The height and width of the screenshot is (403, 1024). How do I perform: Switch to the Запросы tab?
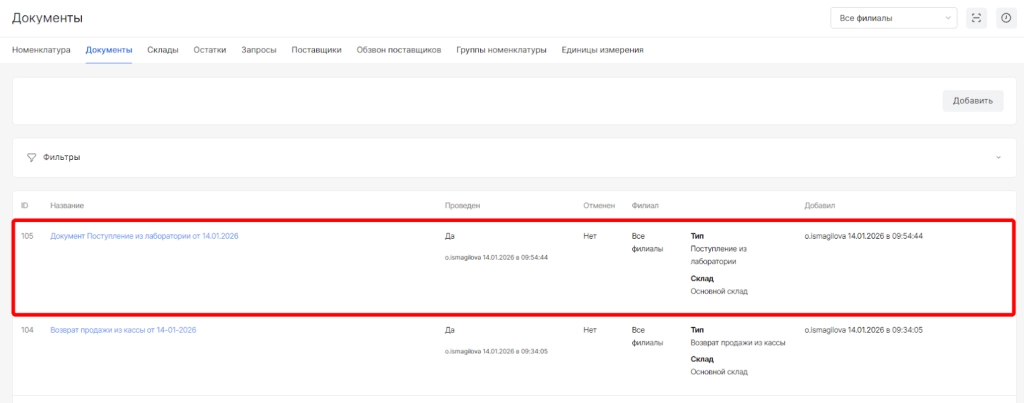[259, 50]
